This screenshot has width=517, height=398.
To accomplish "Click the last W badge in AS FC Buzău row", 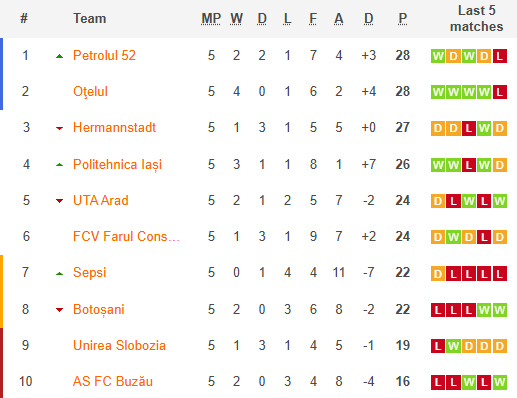I will [500, 382].
